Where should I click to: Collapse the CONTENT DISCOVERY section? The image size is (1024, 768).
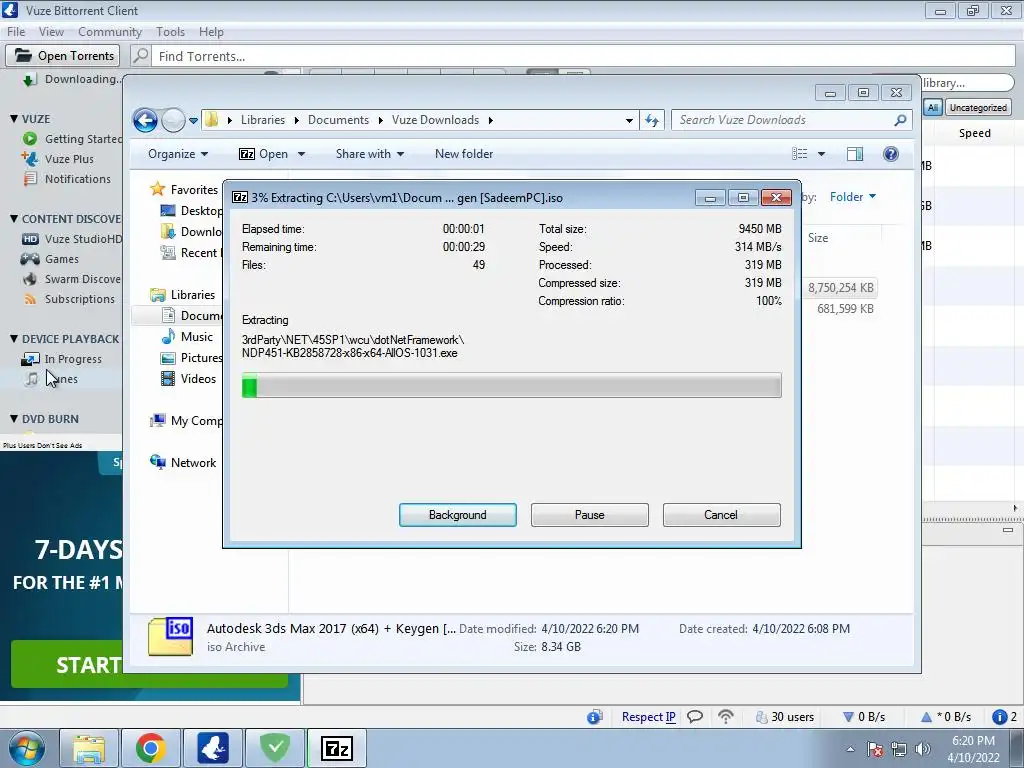point(14,219)
